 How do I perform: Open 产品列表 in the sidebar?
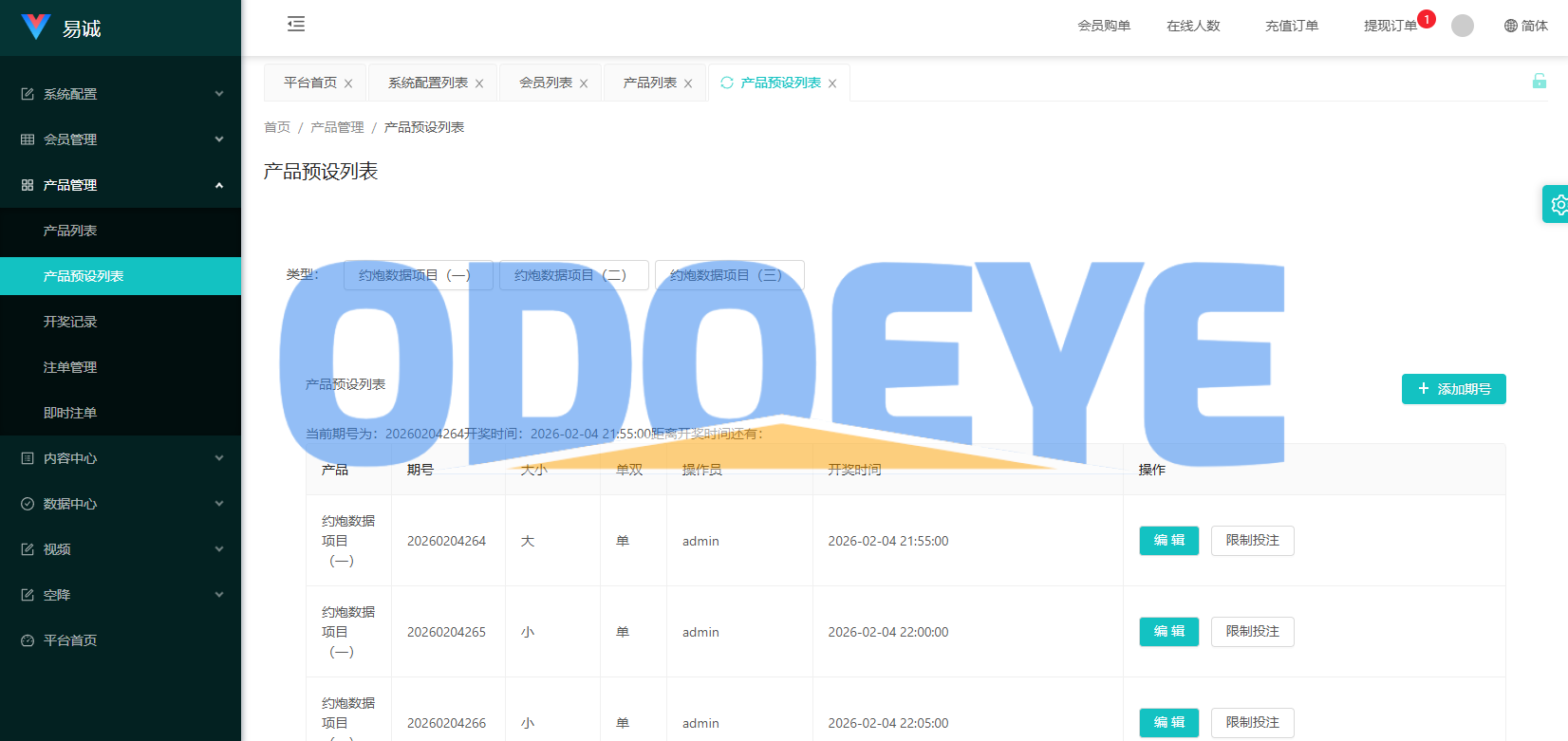(x=121, y=231)
